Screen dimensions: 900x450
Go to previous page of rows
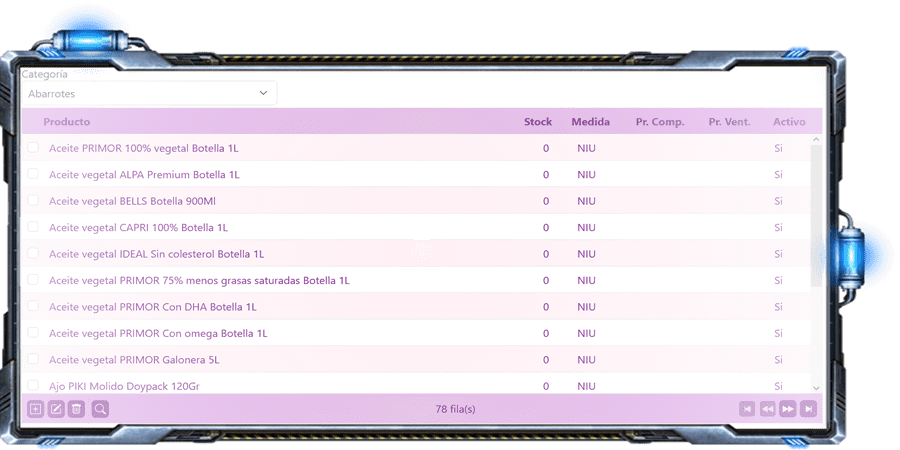pos(767,409)
